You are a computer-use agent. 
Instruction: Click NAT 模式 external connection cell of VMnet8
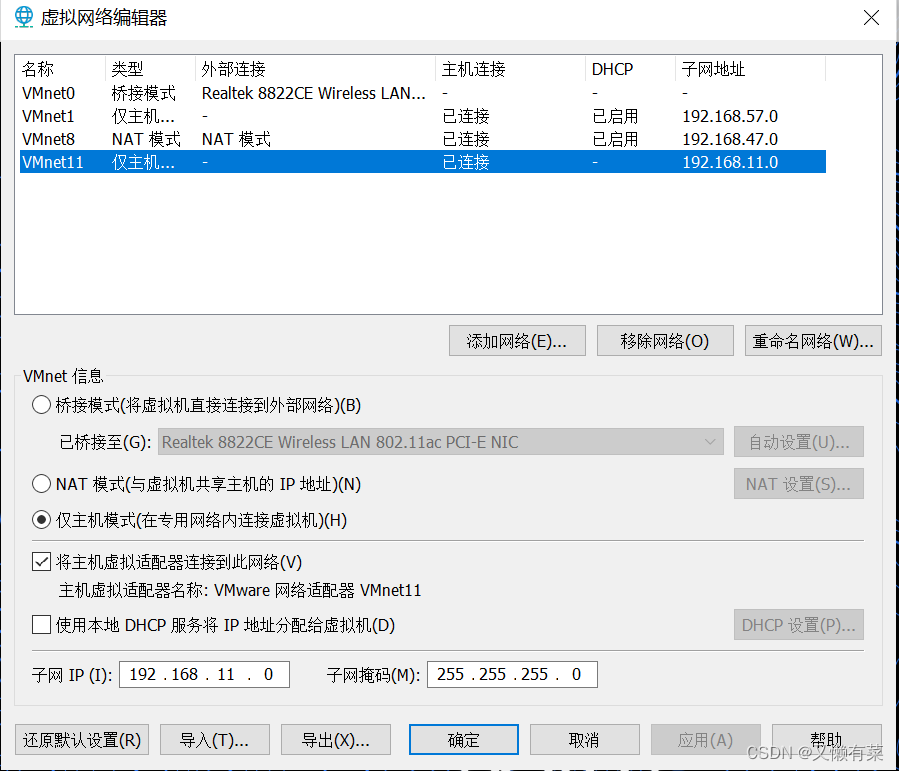[x=236, y=139]
